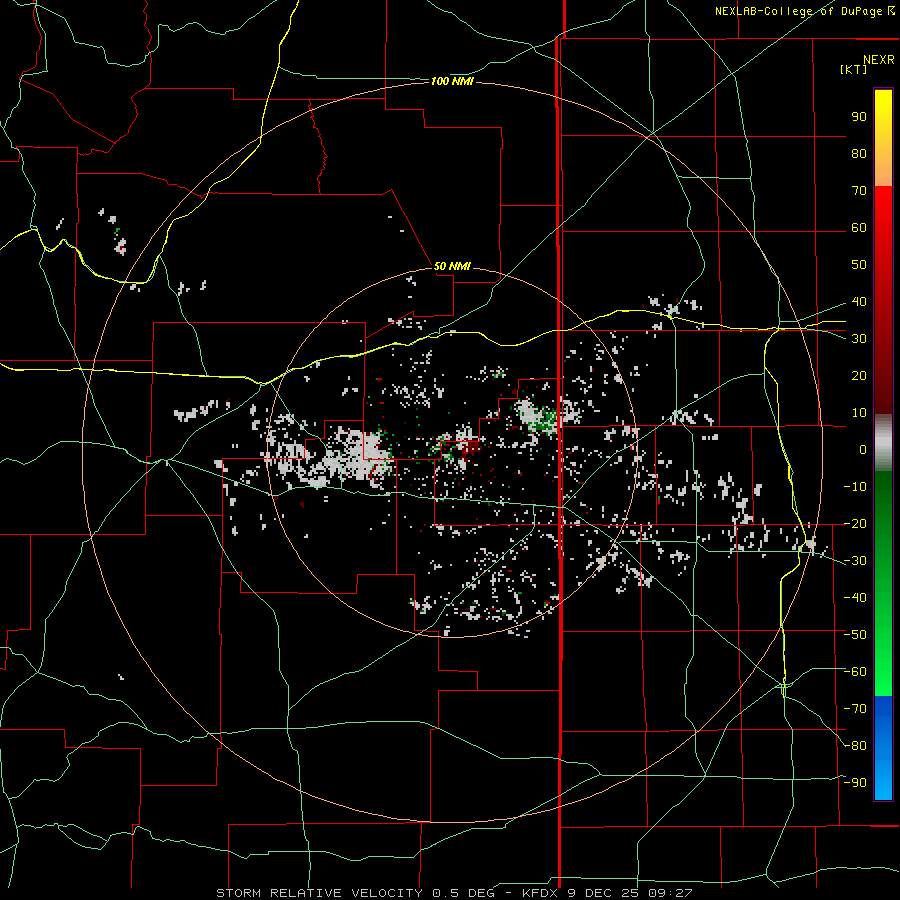The image size is (900, 900).
Task: Click the positive 10 scale value
Action: pos(859,413)
